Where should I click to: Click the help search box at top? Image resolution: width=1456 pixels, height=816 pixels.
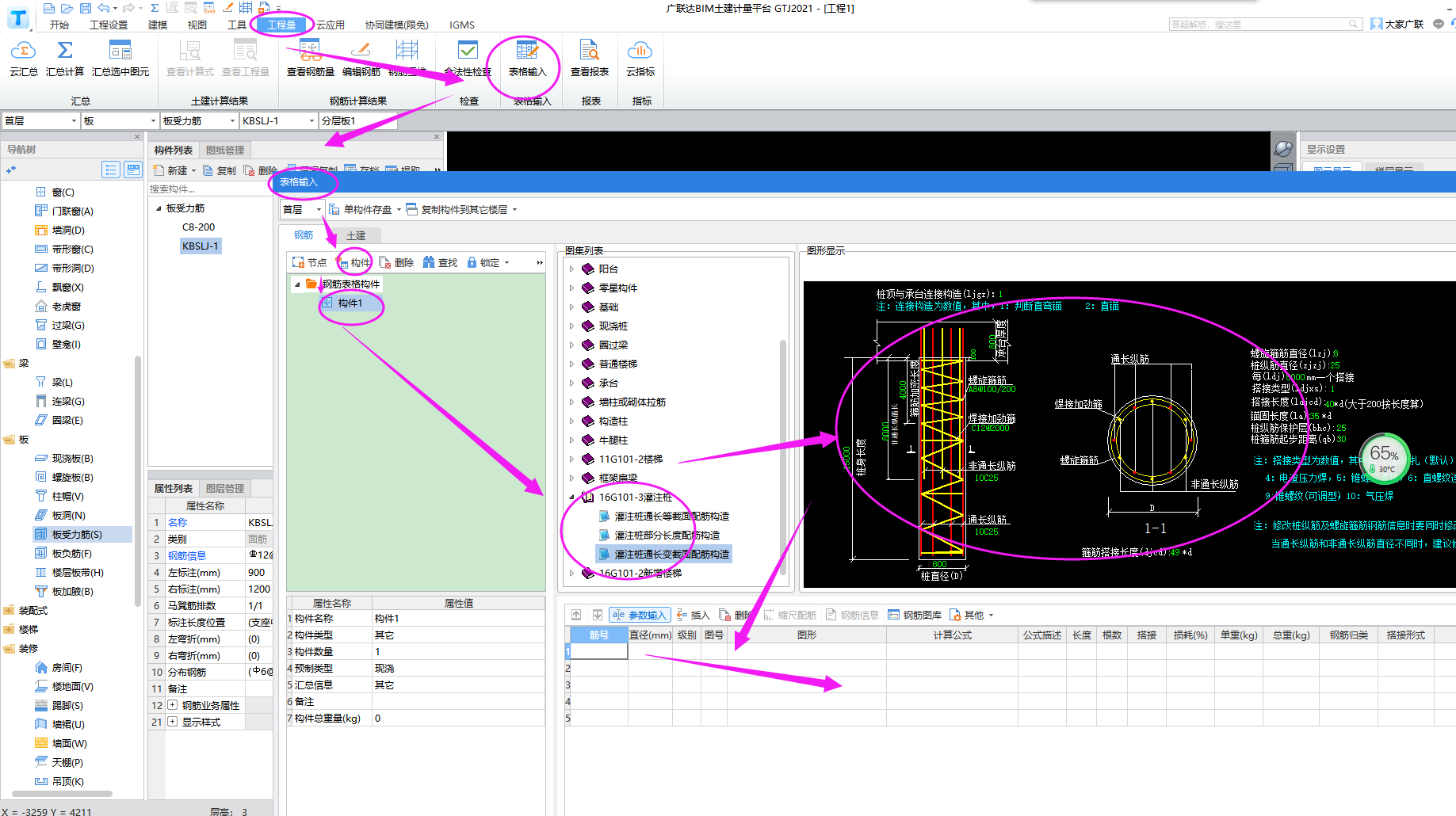(x=1265, y=25)
